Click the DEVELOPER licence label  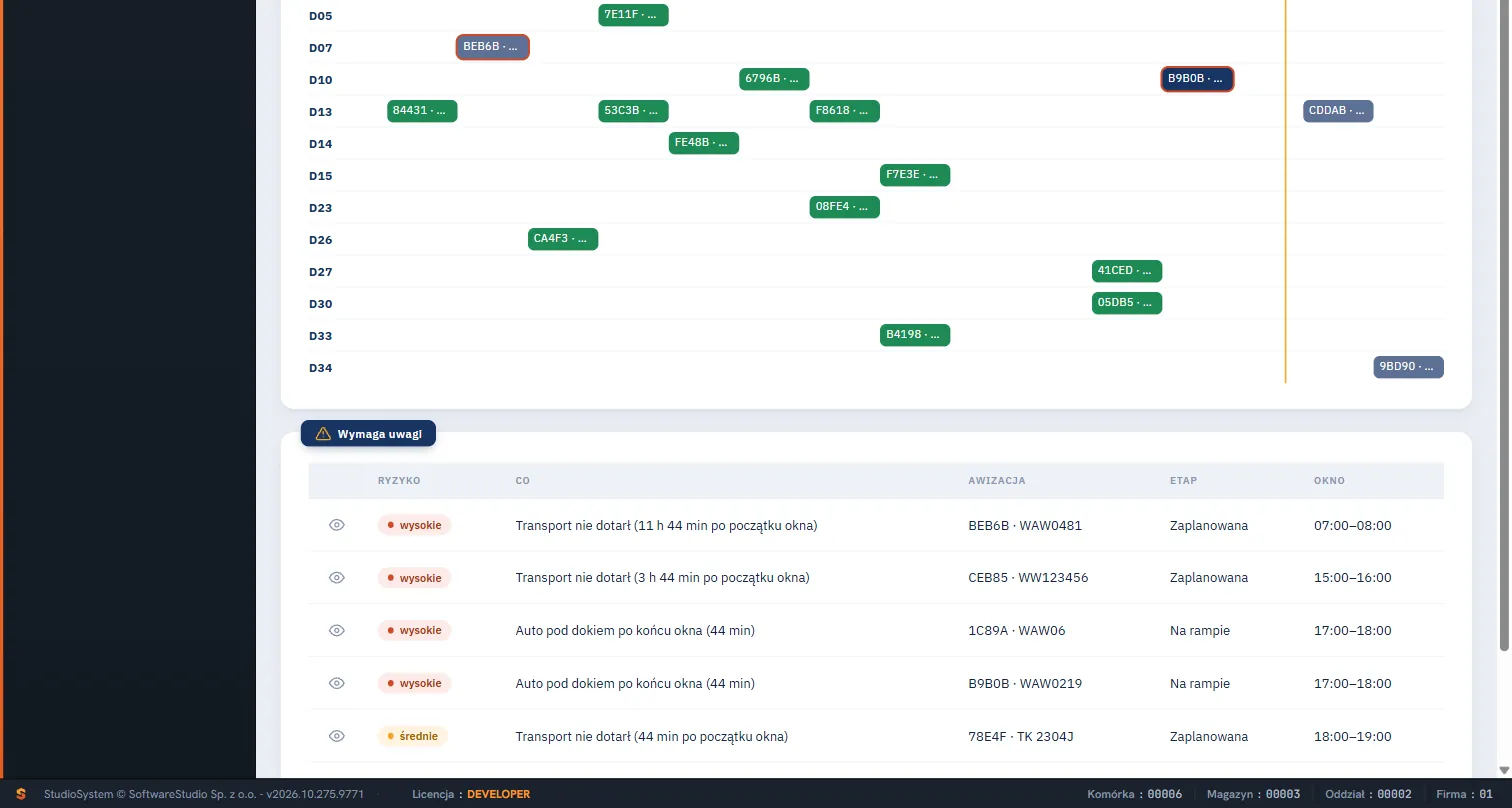[x=499, y=794]
